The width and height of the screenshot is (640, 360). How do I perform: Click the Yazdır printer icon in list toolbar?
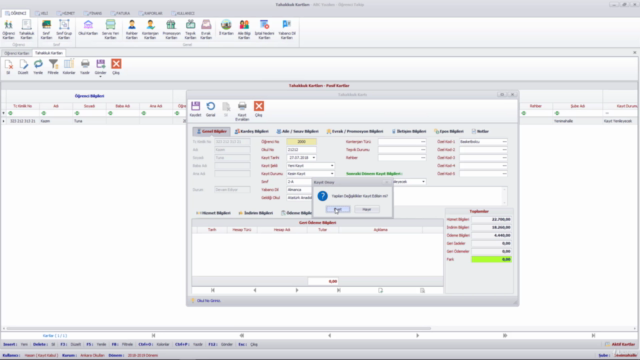click(85, 67)
